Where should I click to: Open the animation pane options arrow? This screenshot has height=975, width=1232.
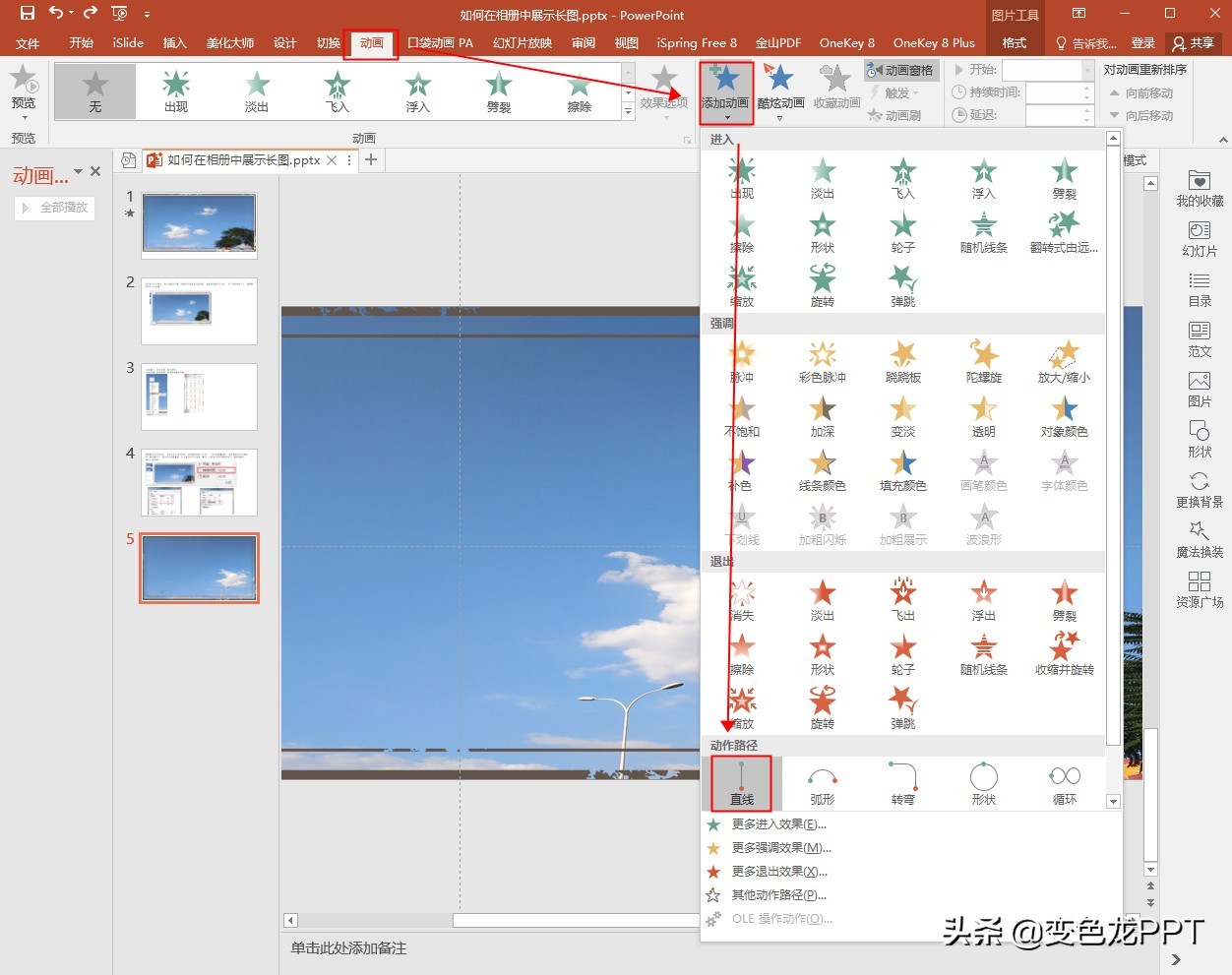[x=79, y=171]
